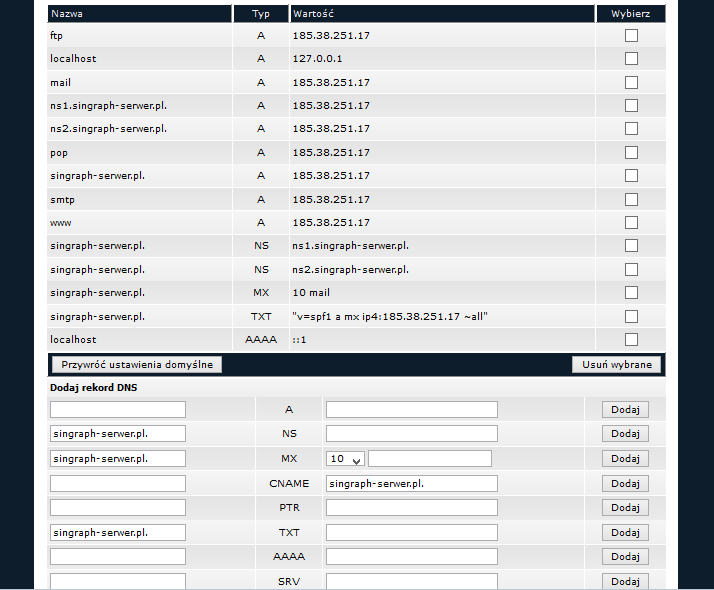714x590 pixels.
Task: Click Dodaj for the MX record row
Action: [625, 458]
